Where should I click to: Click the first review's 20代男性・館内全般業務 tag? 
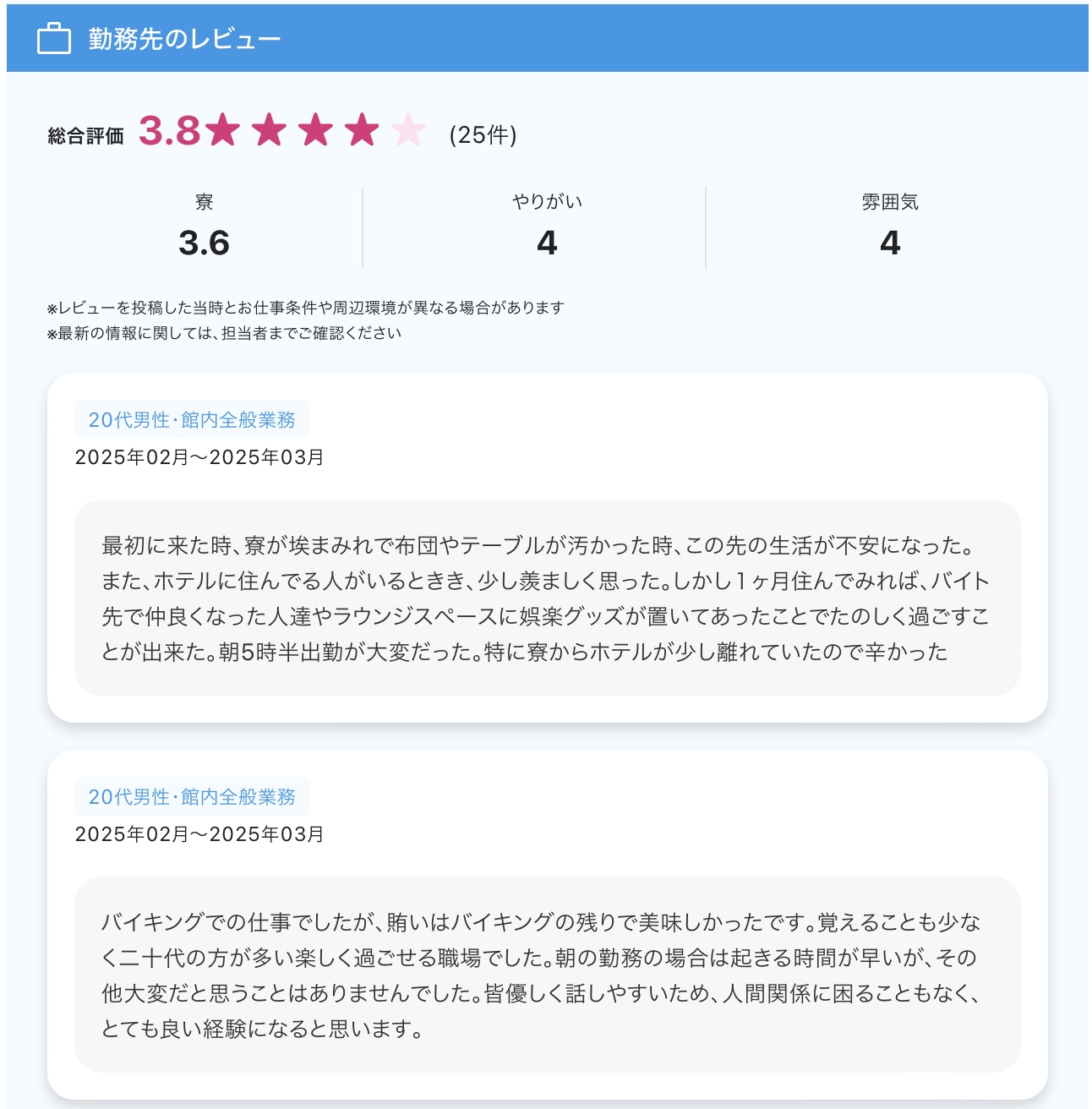tap(192, 420)
